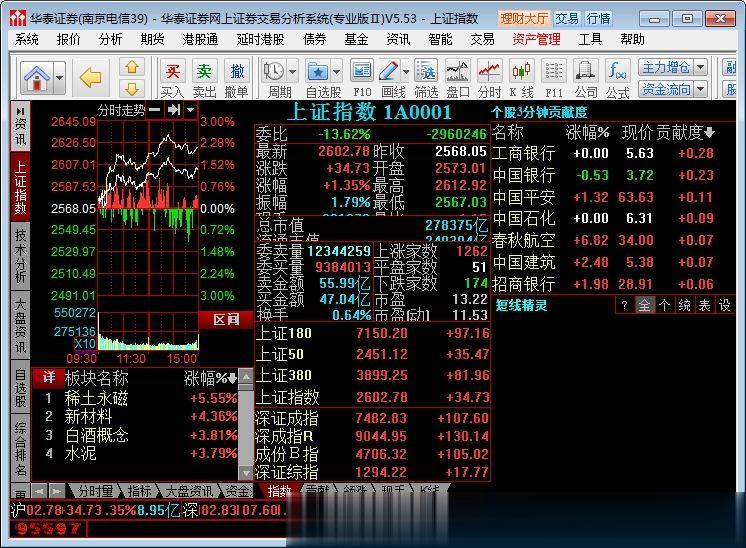Select the 白酒概念 sector row
746x548 pixels.
(x=136, y=435)
